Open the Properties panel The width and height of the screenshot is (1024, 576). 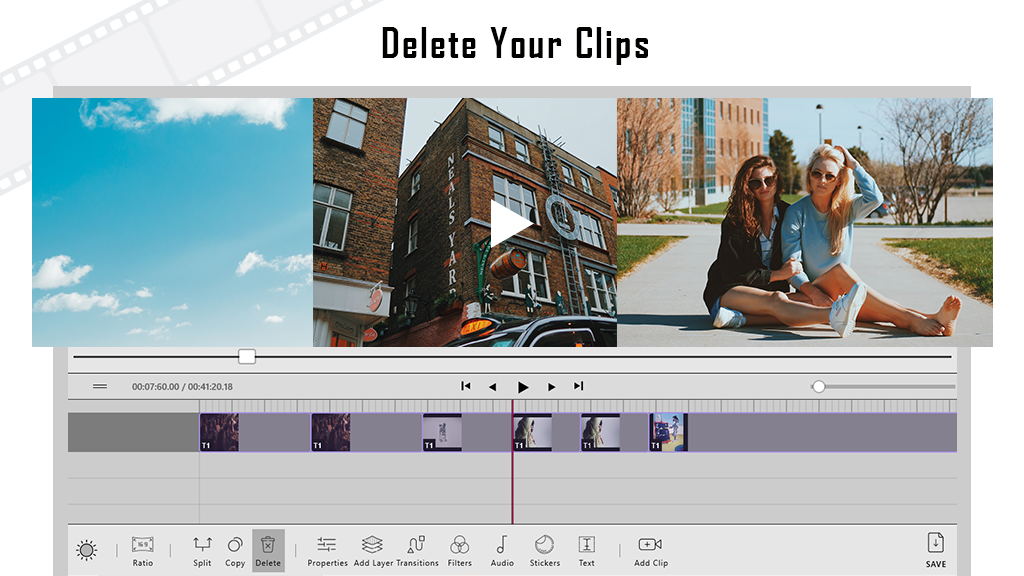pos(327,545)
